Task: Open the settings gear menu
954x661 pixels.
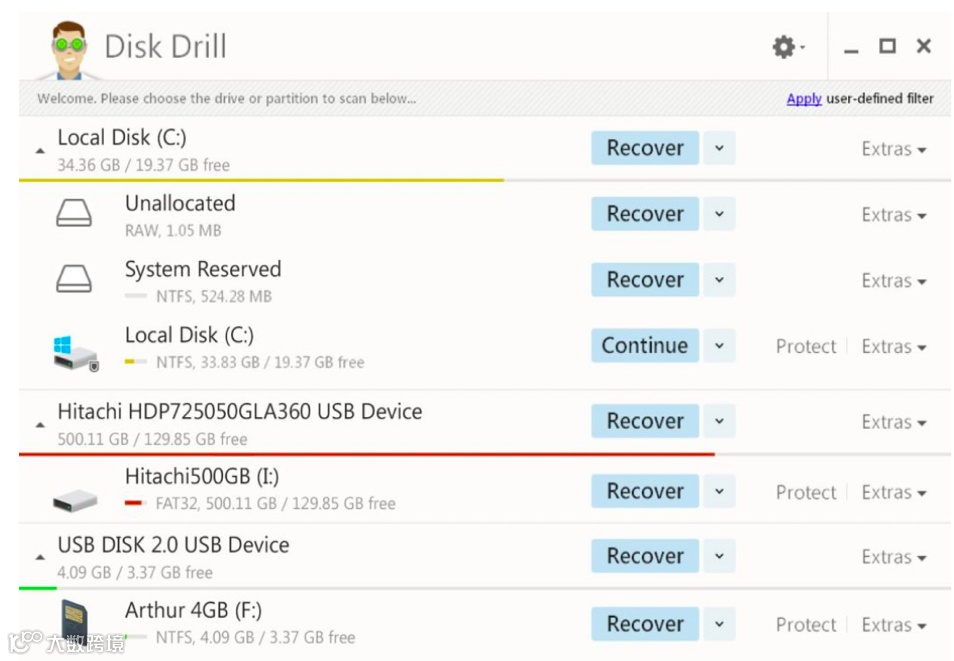Action: 787,46
